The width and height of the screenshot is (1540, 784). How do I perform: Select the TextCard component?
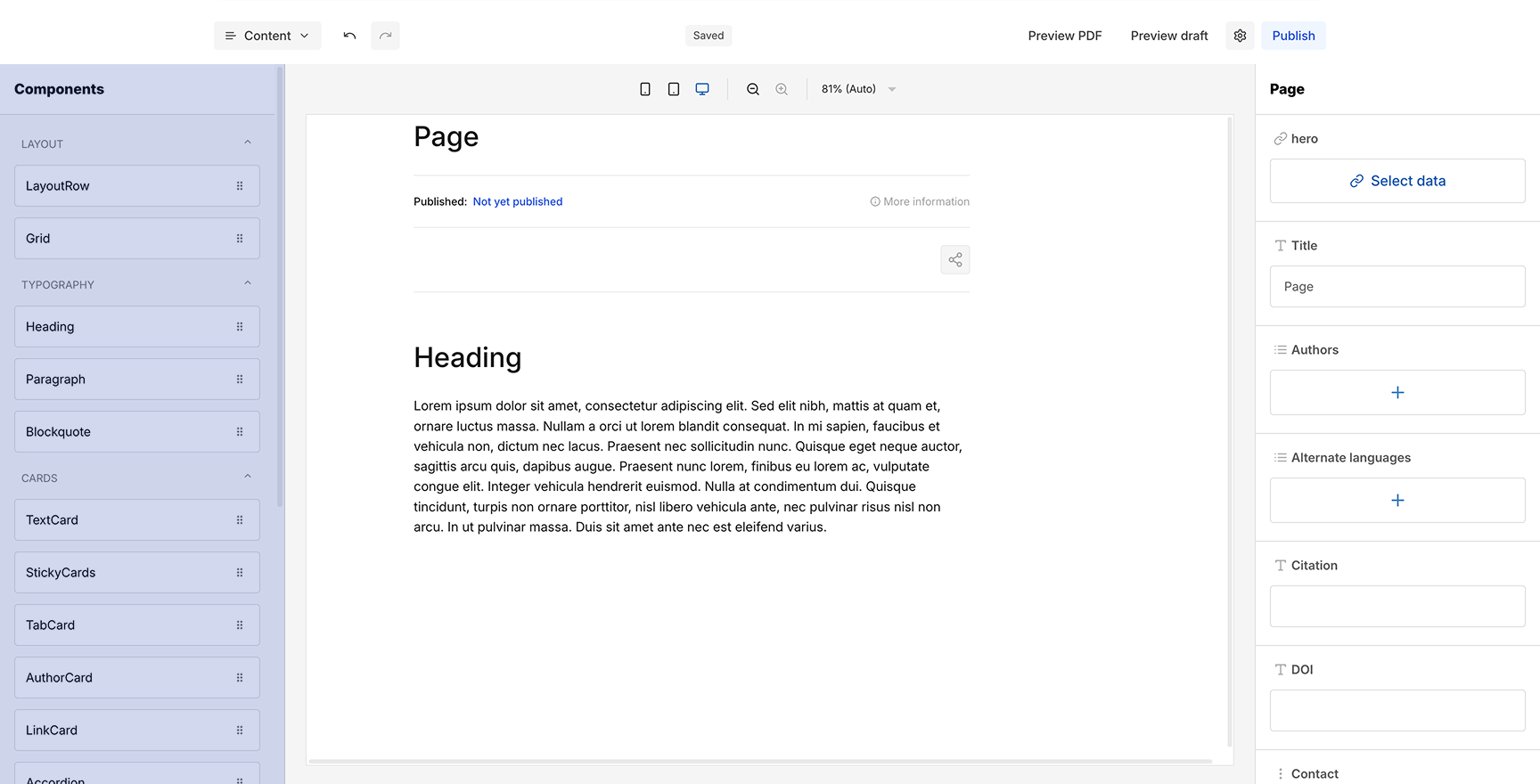137,520
